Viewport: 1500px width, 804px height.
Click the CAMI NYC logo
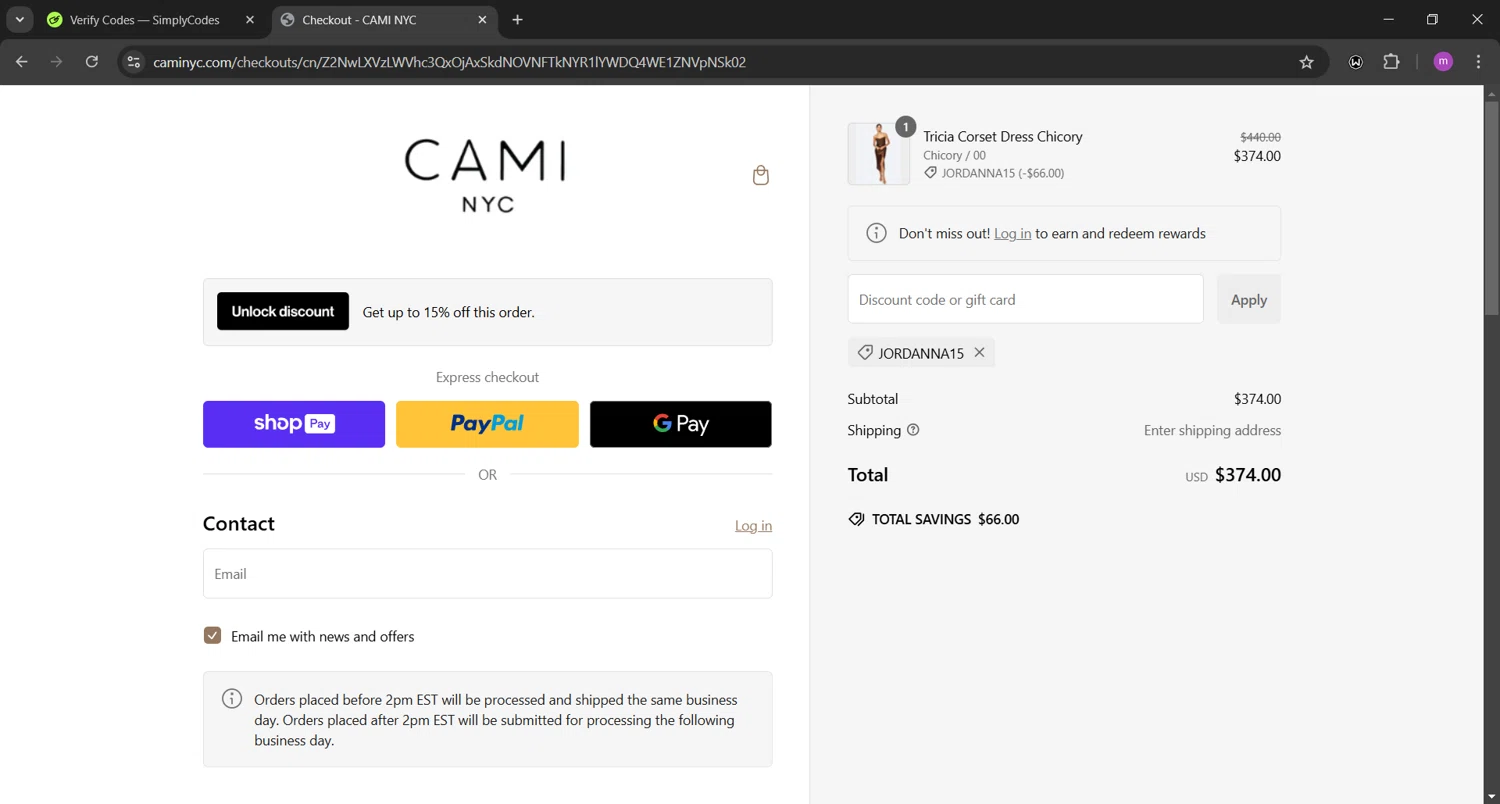(486, 175)
